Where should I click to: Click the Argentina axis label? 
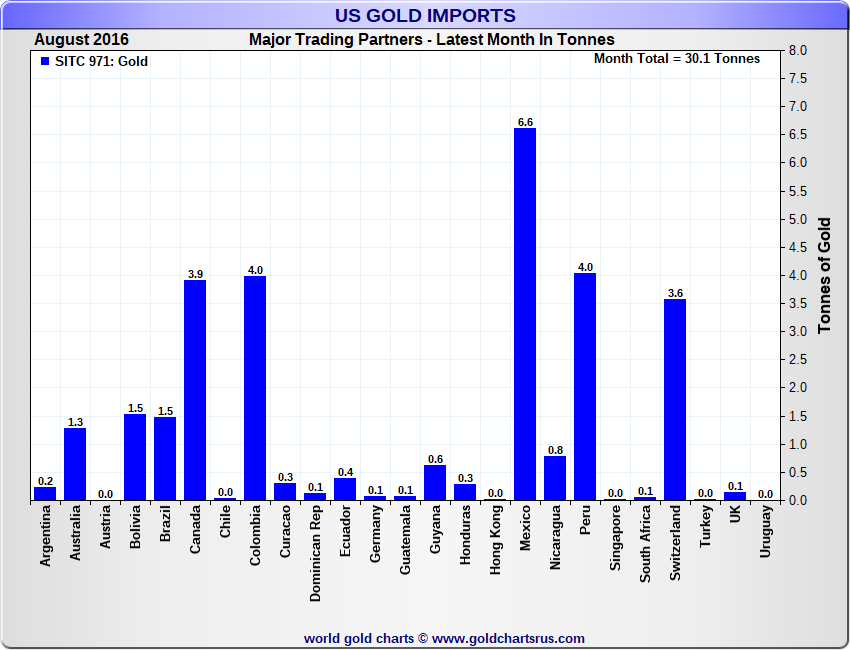45,536
